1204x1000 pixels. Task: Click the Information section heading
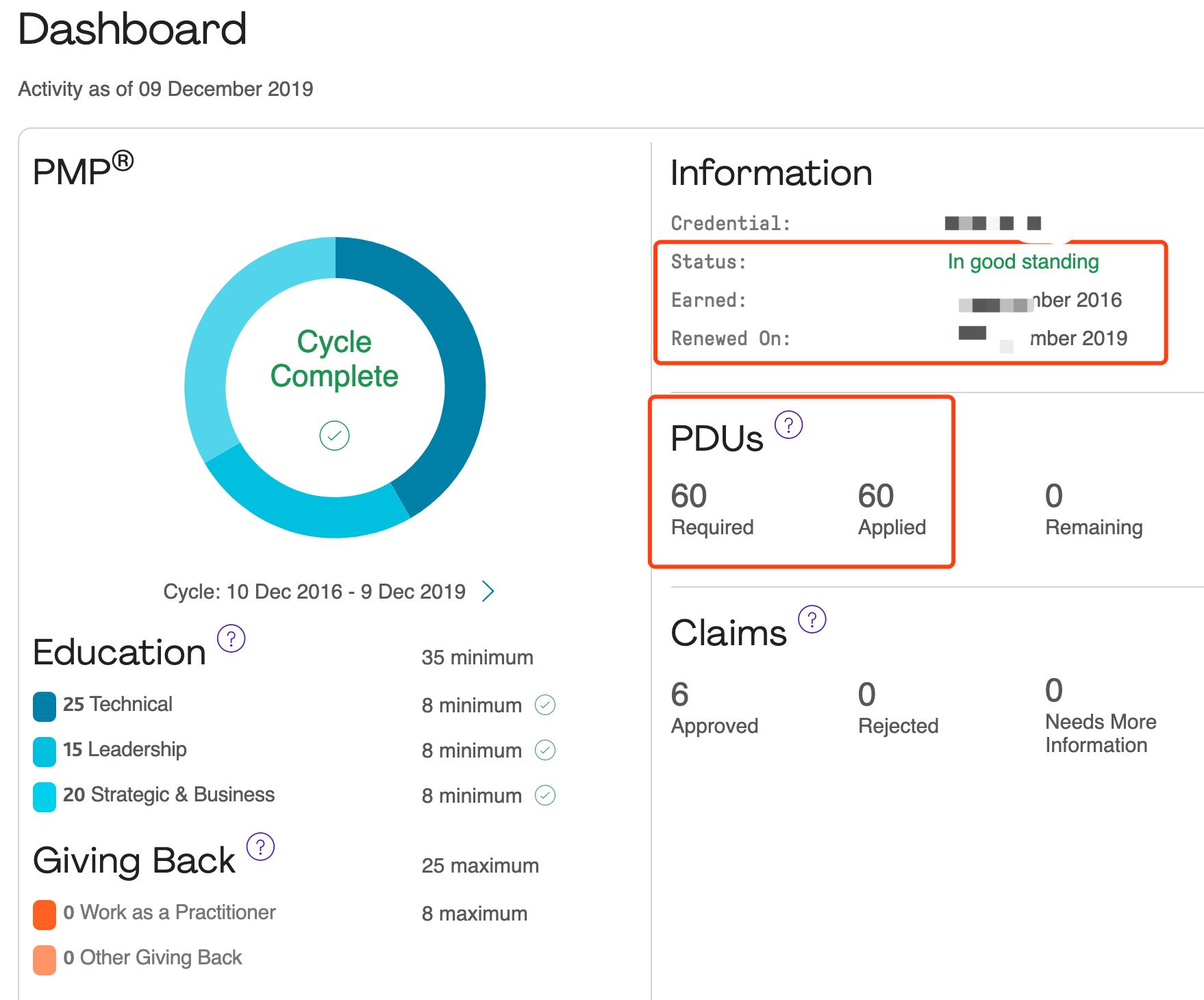pyautogui.click(x=771, y=173)
